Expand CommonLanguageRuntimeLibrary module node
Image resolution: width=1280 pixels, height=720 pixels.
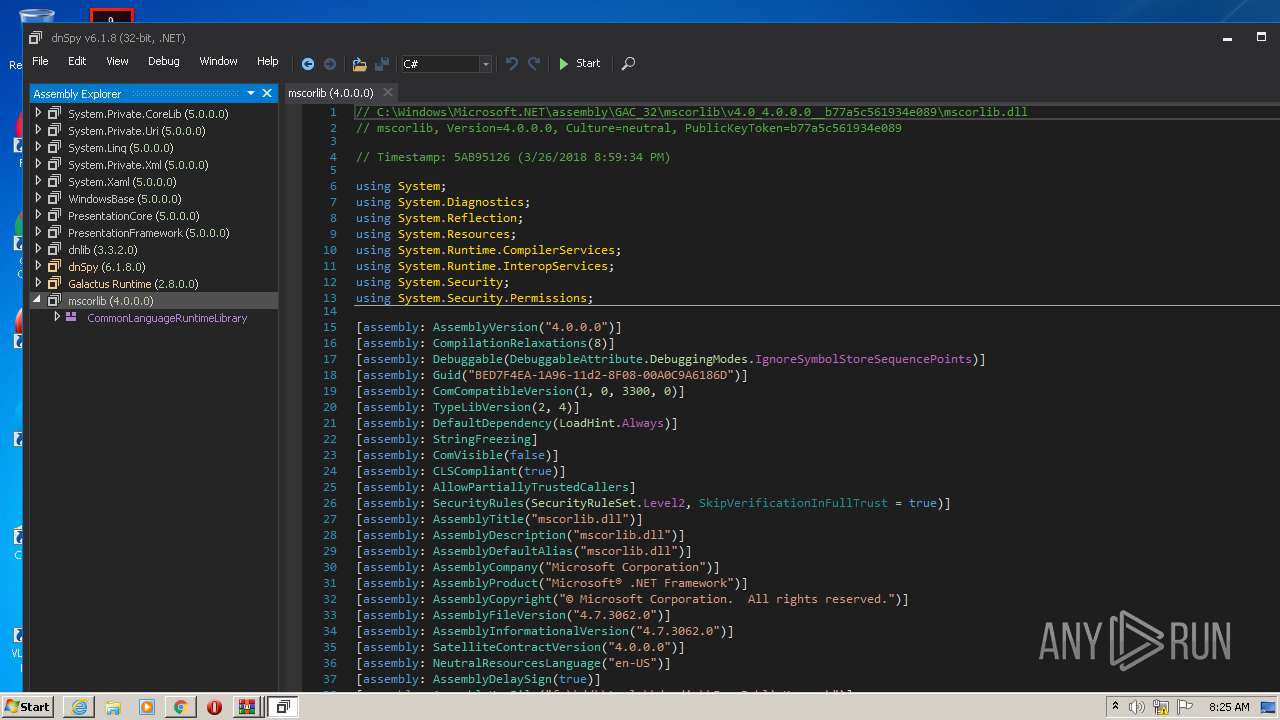57,317
